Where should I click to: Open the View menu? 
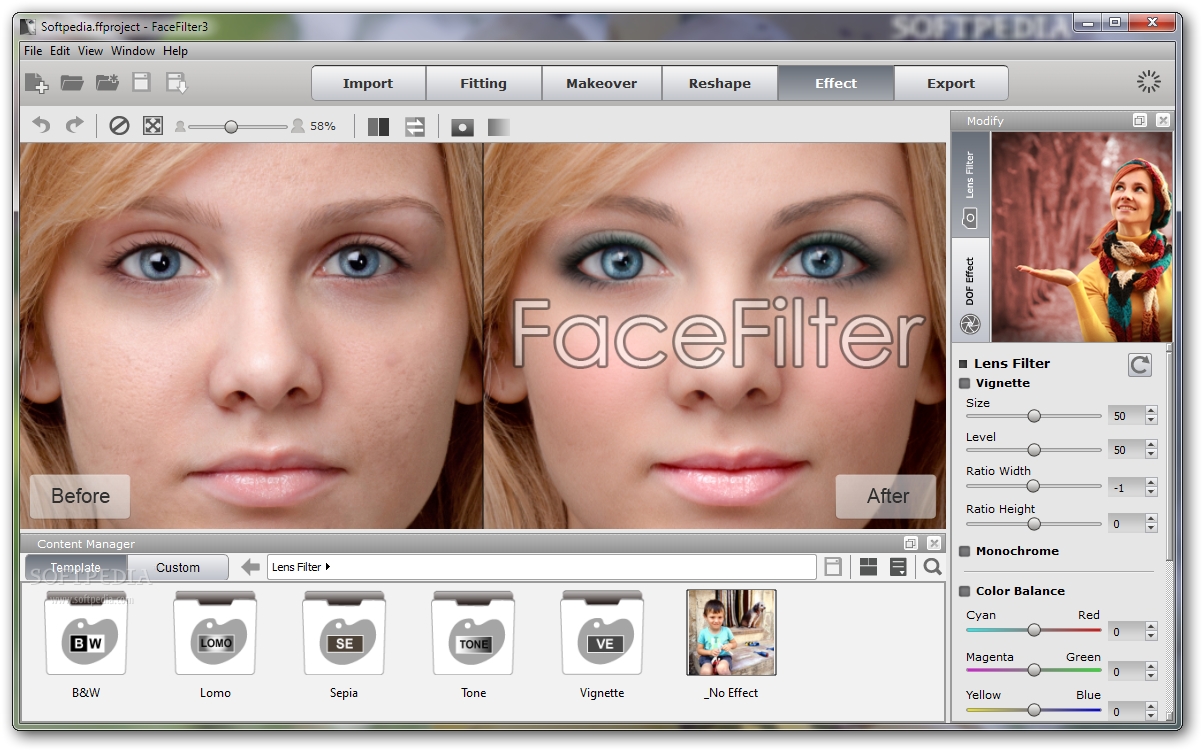click(x=90, y=51)
